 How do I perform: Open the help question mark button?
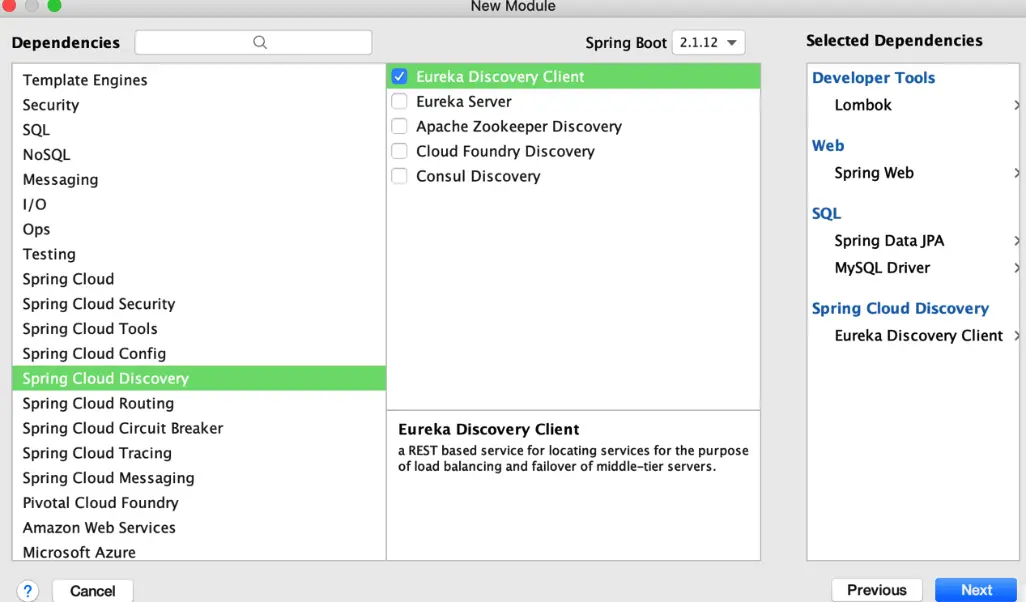pos(27,591)
